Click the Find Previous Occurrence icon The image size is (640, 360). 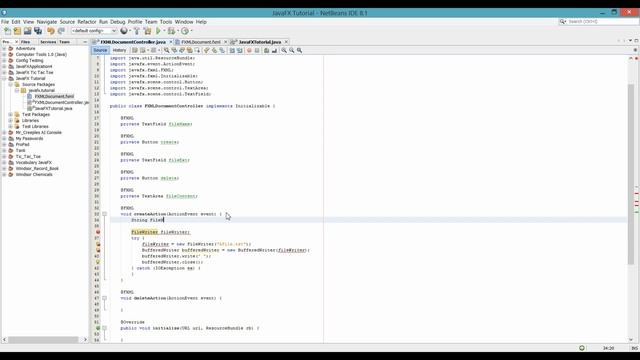point(174,50)
